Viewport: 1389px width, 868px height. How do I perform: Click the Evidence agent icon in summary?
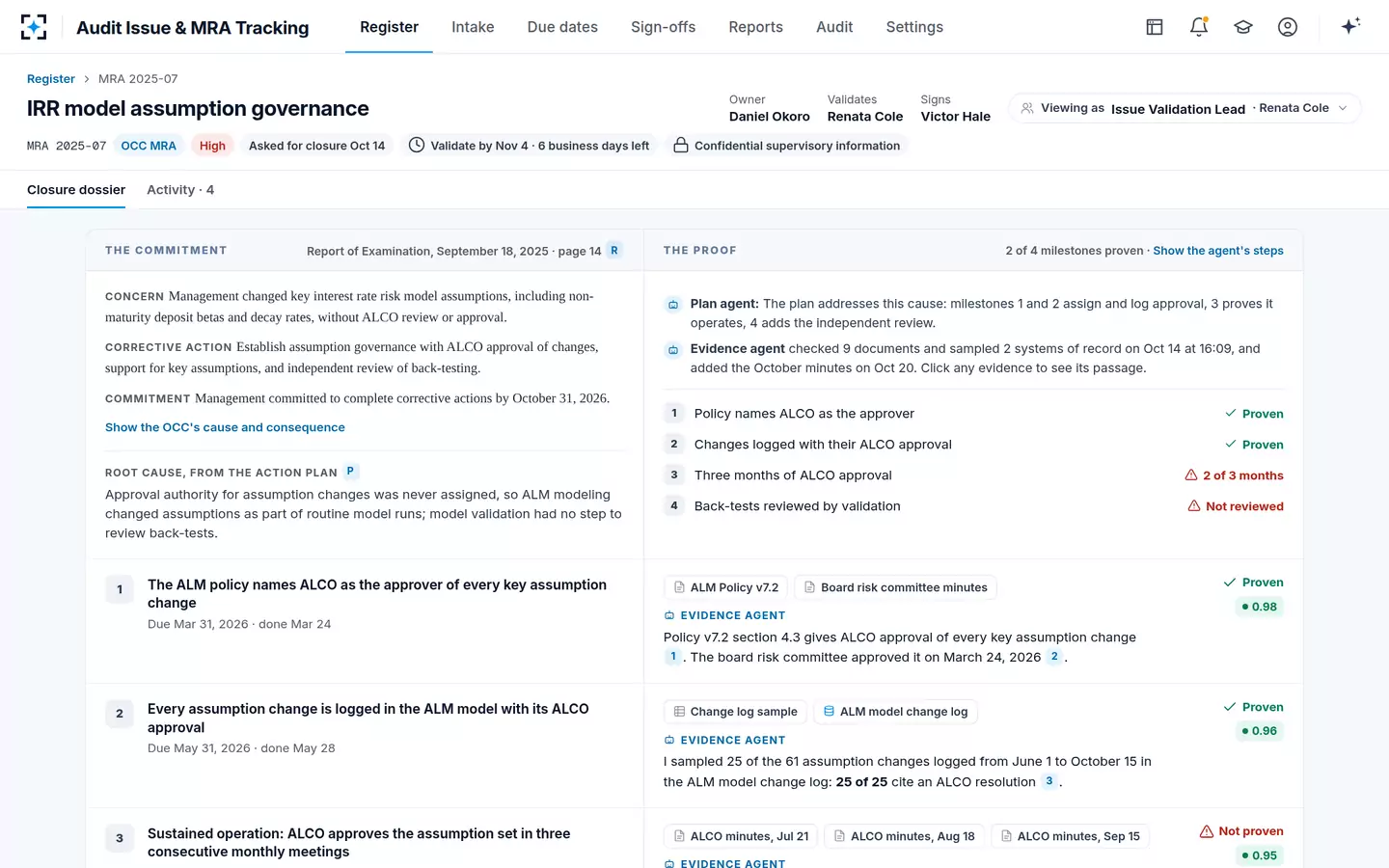(673, 349)
